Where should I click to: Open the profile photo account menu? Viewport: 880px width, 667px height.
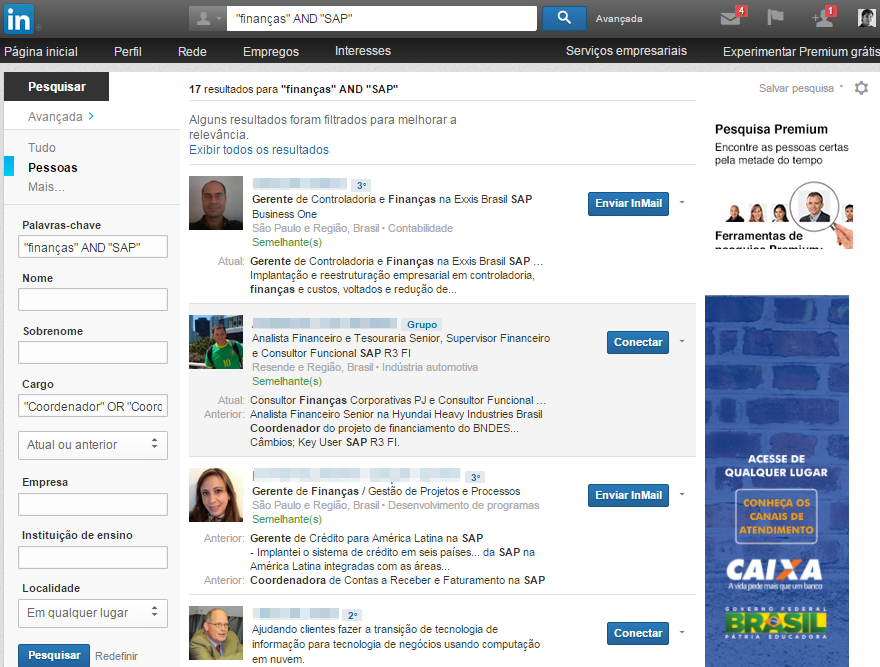[x=867, y=18]
